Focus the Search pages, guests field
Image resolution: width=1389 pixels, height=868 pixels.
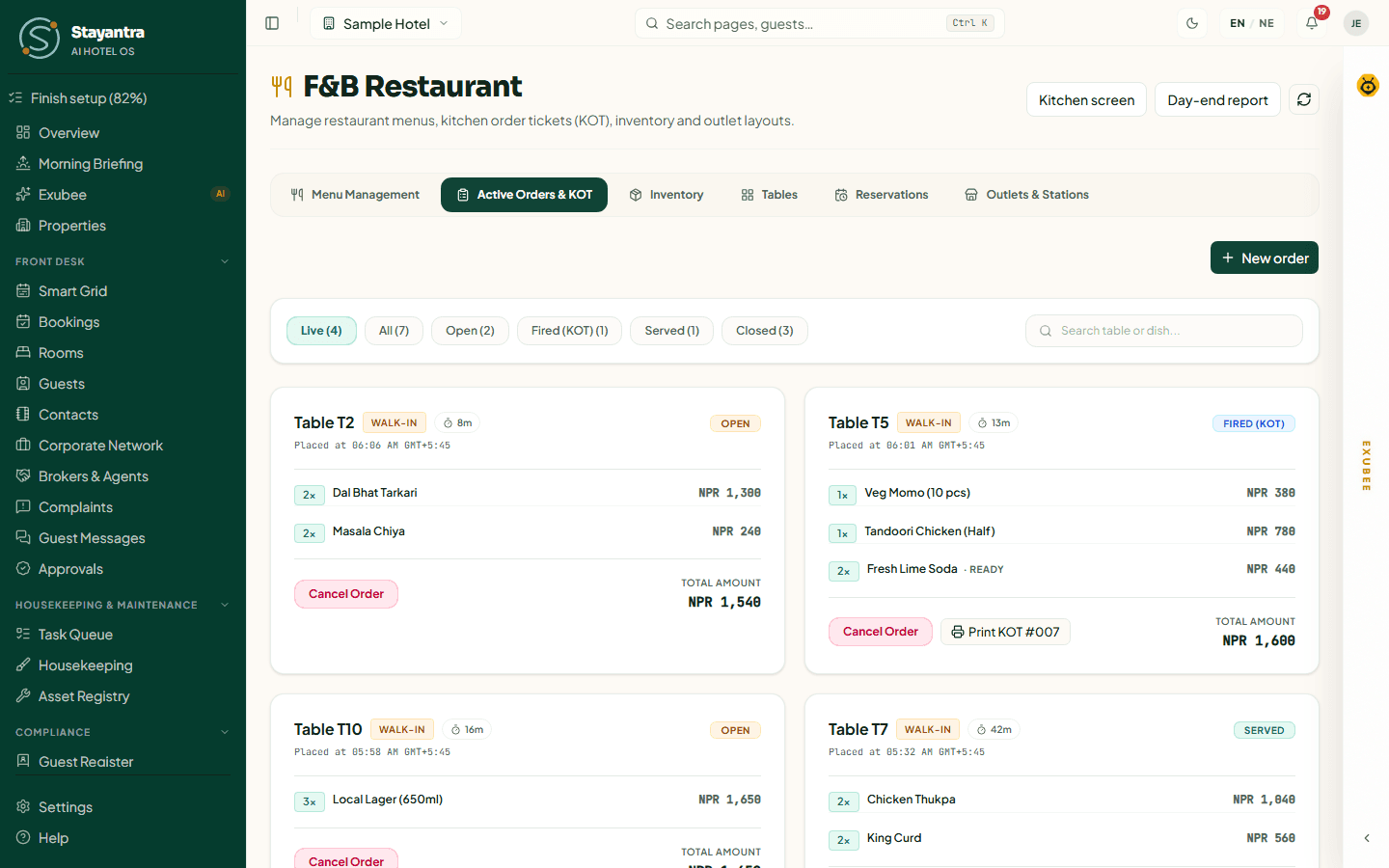(820, 23)
